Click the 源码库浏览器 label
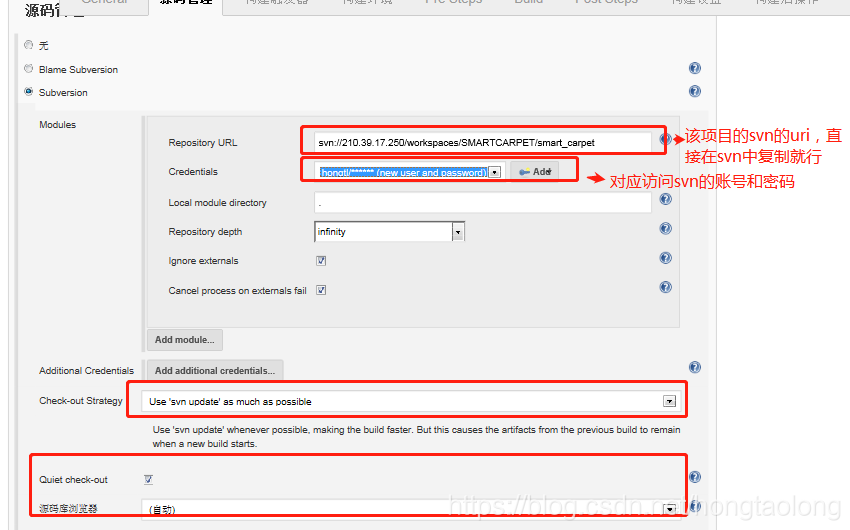This screenshot has height=530, width=850. click(68, 508)
